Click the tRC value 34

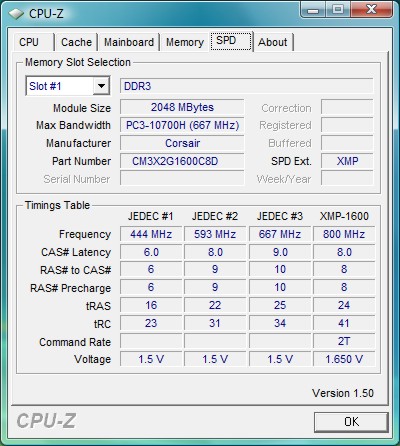click(280, 323)
